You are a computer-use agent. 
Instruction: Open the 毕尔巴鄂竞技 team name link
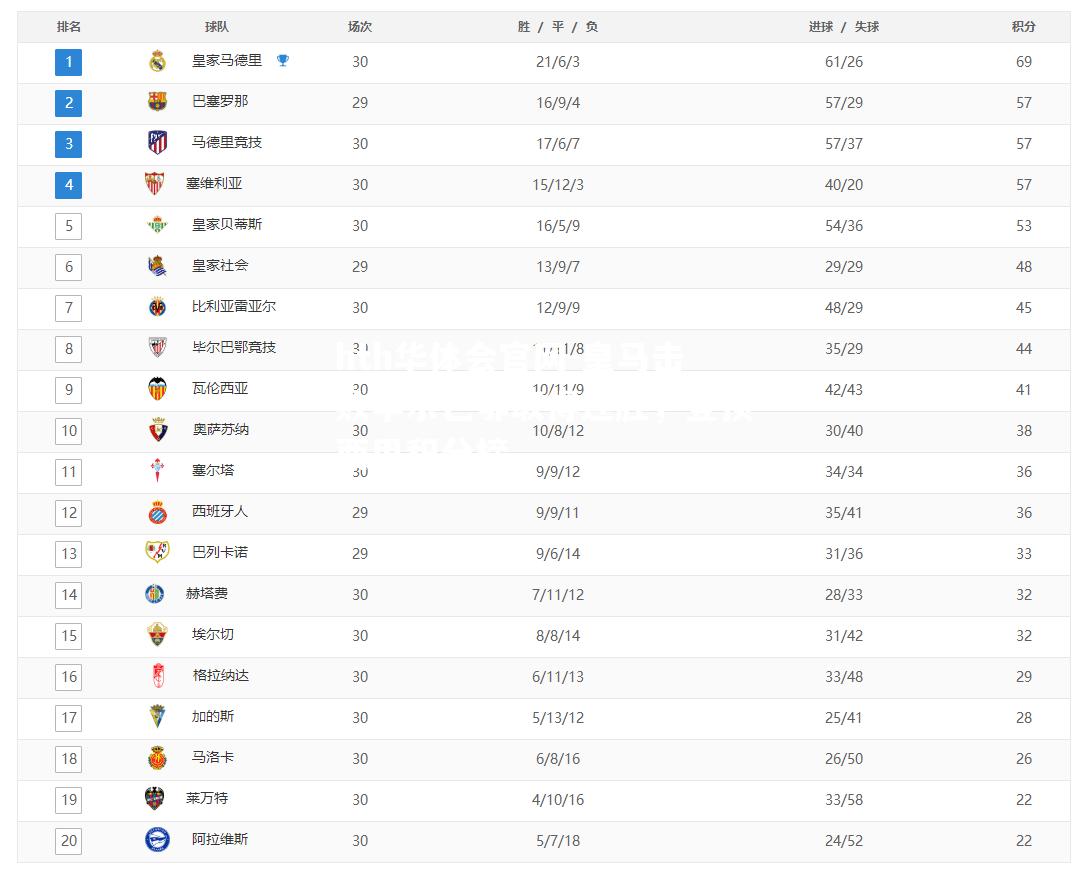[234, 347]
